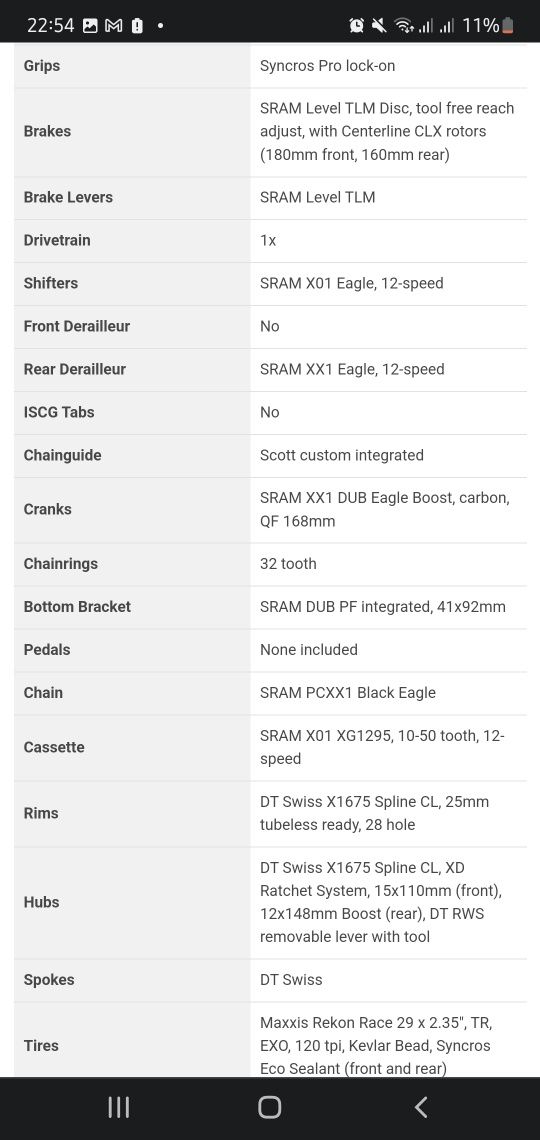Tap the alarm clock status icon
540x1140 pixels.
[x=357, y=25]
